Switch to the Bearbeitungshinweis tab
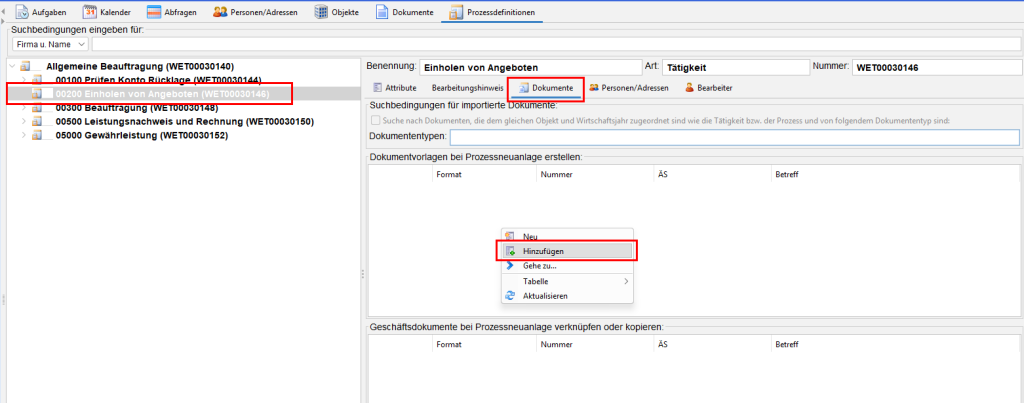Screen dimensions: 1024x403 467,88
